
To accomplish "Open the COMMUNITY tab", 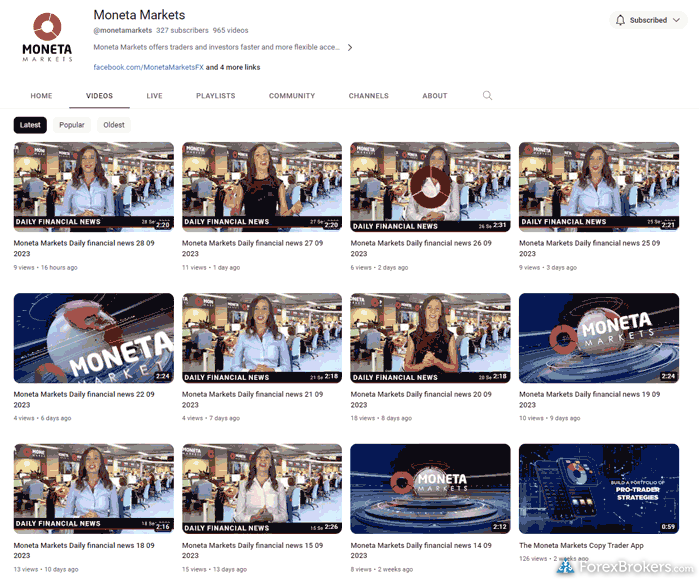I will click(292, 95).
